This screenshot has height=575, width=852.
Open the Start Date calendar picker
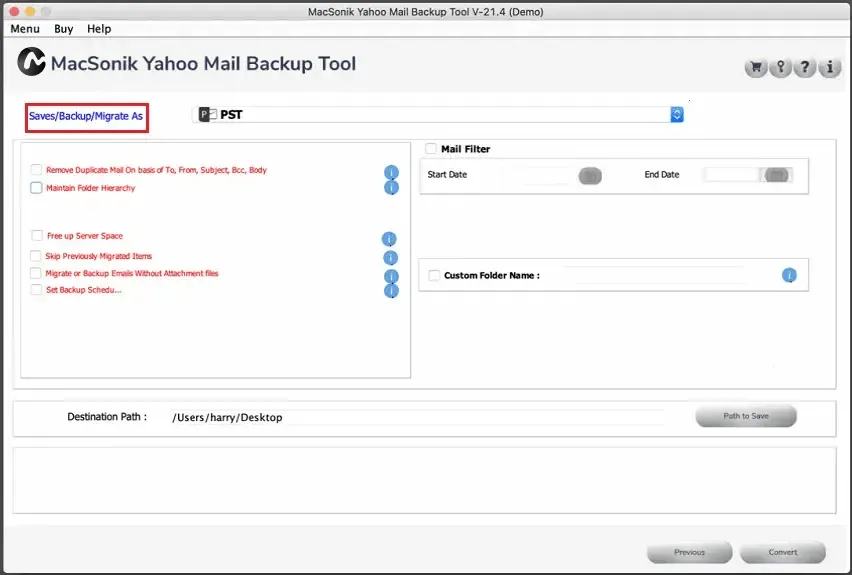pos(590,176)
